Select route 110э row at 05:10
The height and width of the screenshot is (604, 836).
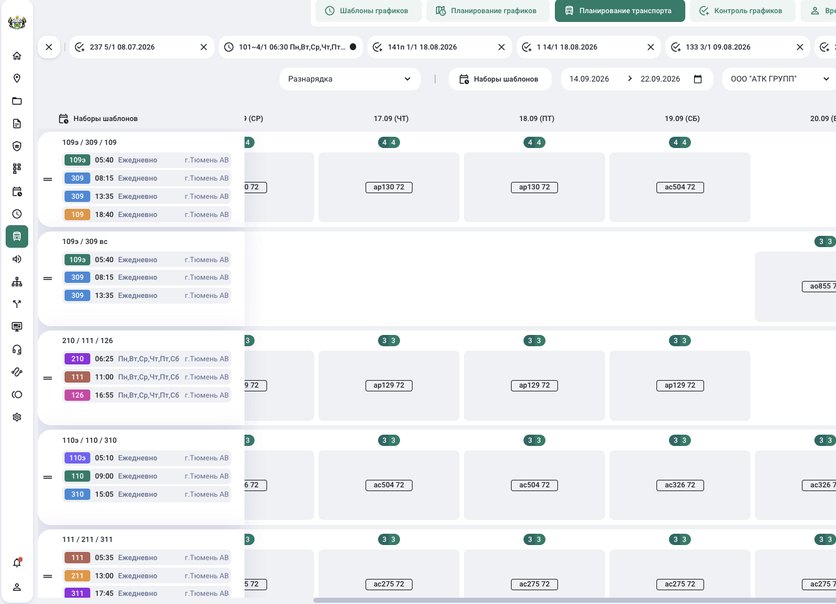click(x=147, y=458)
